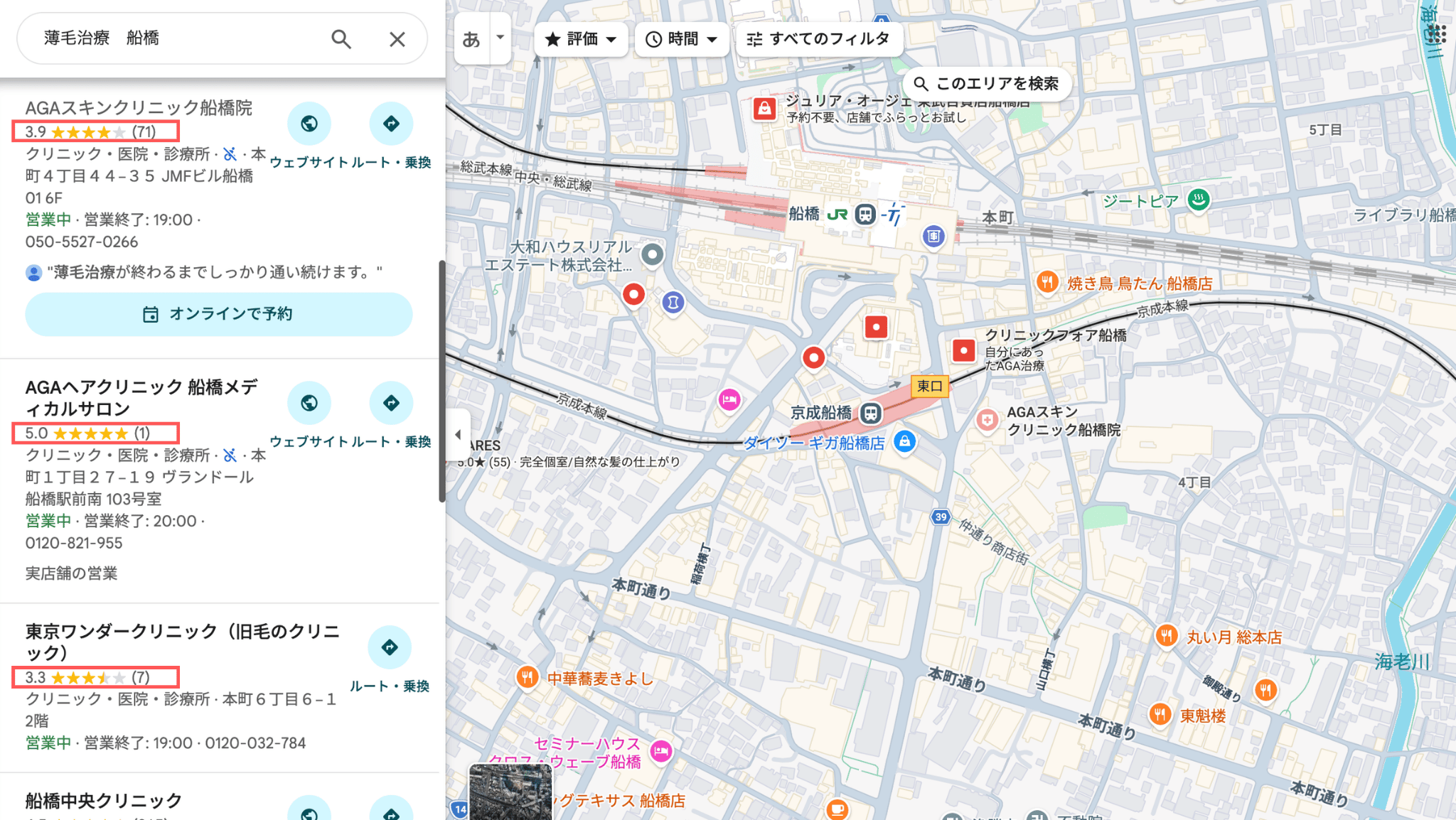The image size is (1456, 820).
Task: Click the results list scrollbar
Action: pos(442,381)
